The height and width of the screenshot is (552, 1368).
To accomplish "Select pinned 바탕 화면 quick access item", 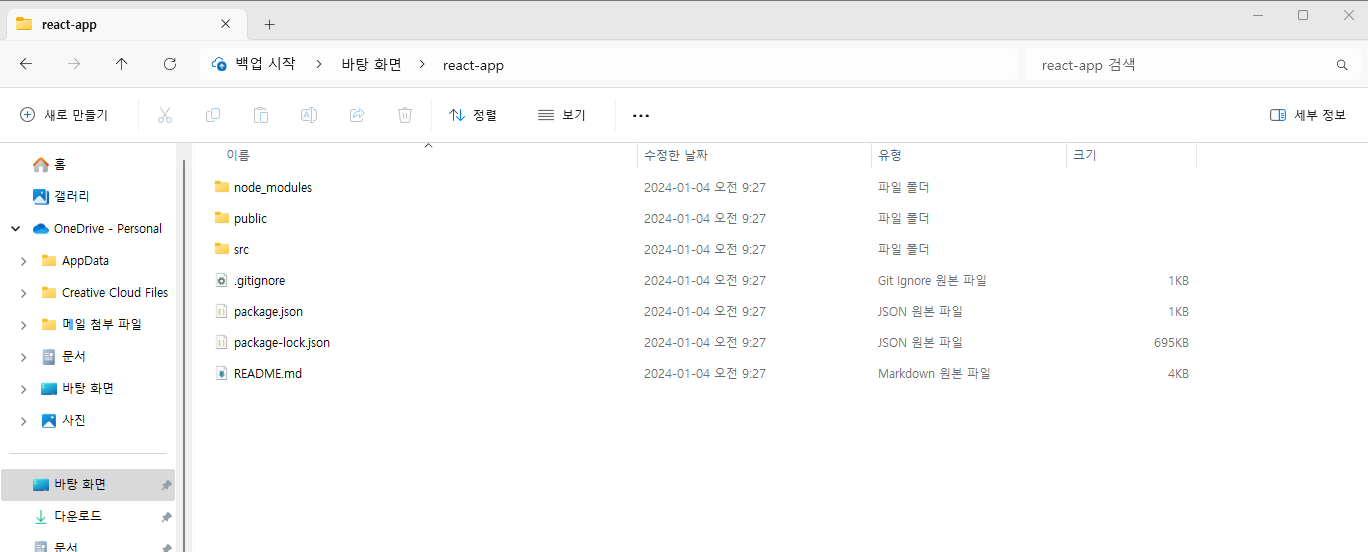I will click(x=88, y=484).
